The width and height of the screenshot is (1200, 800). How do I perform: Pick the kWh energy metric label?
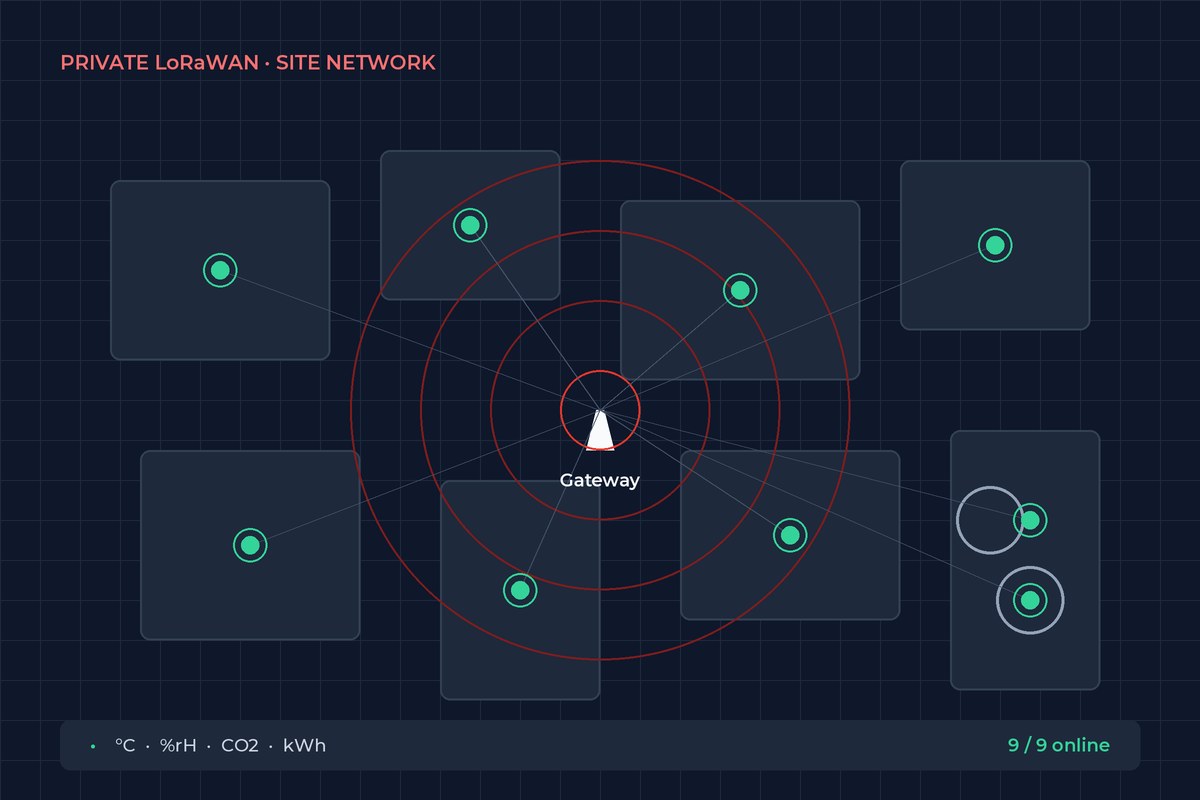[304, 745]
